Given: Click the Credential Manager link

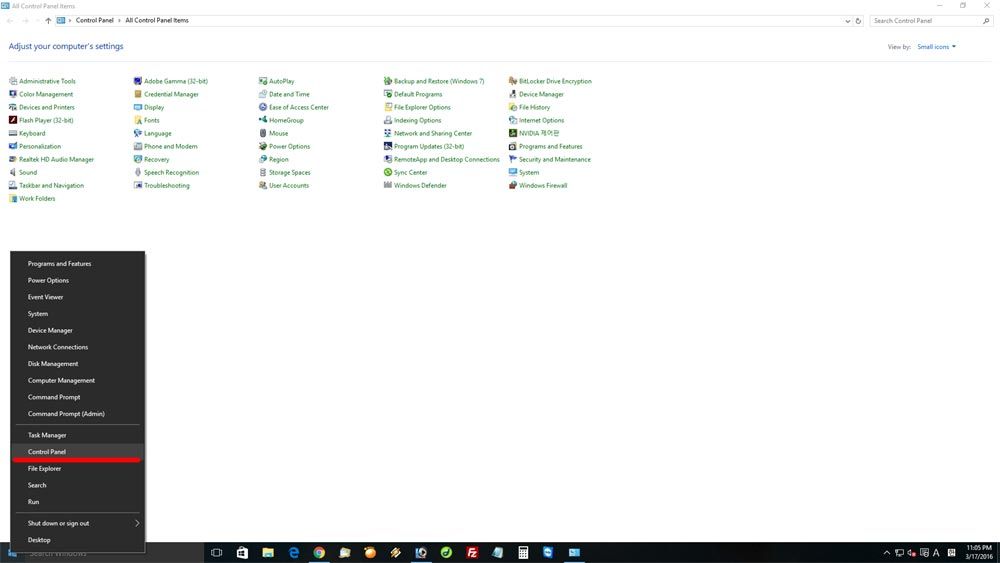Looking at the screenshot, I should [x=171, y=94].
